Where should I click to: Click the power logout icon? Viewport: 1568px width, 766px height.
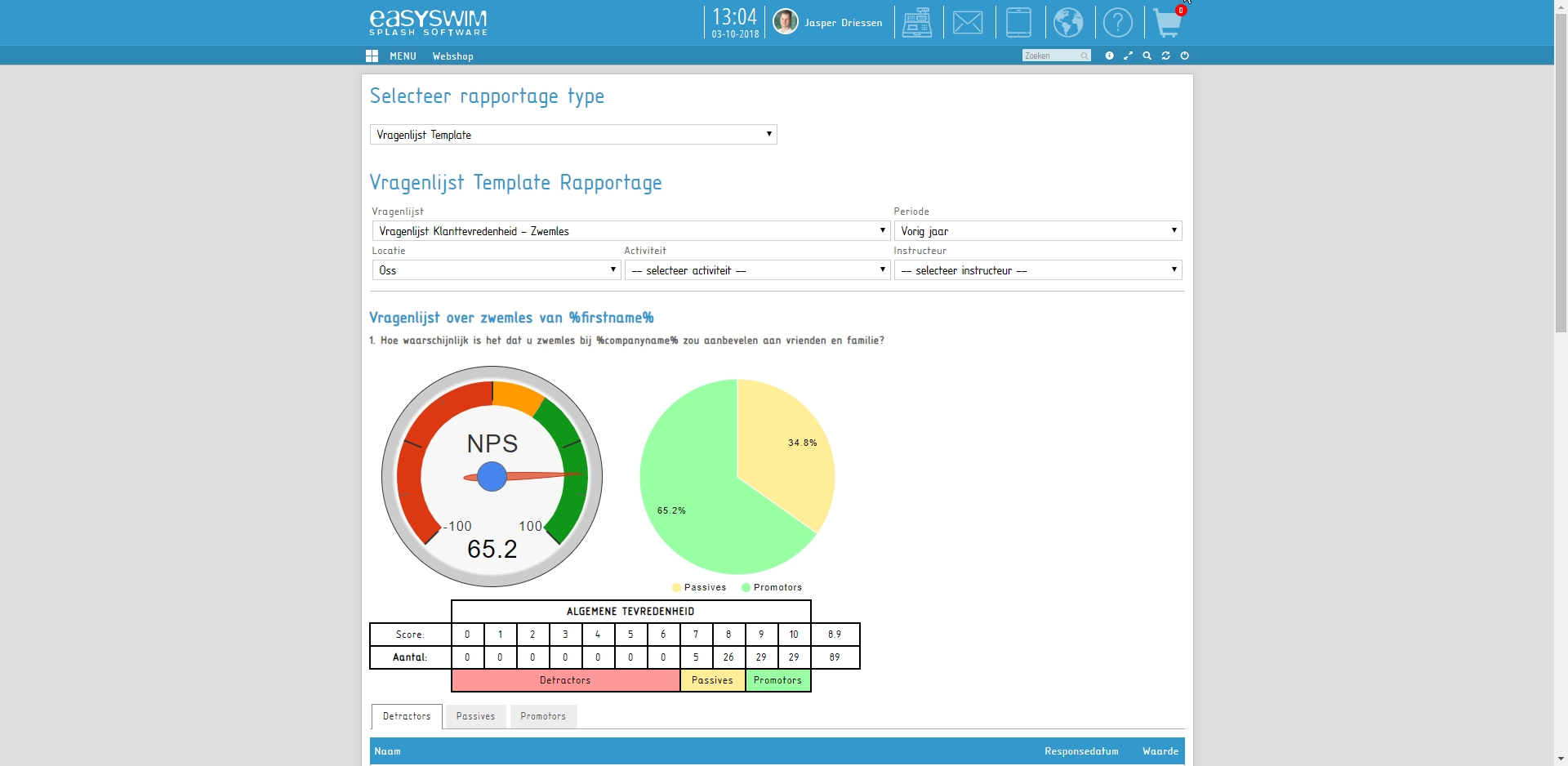click(1185, 56)
